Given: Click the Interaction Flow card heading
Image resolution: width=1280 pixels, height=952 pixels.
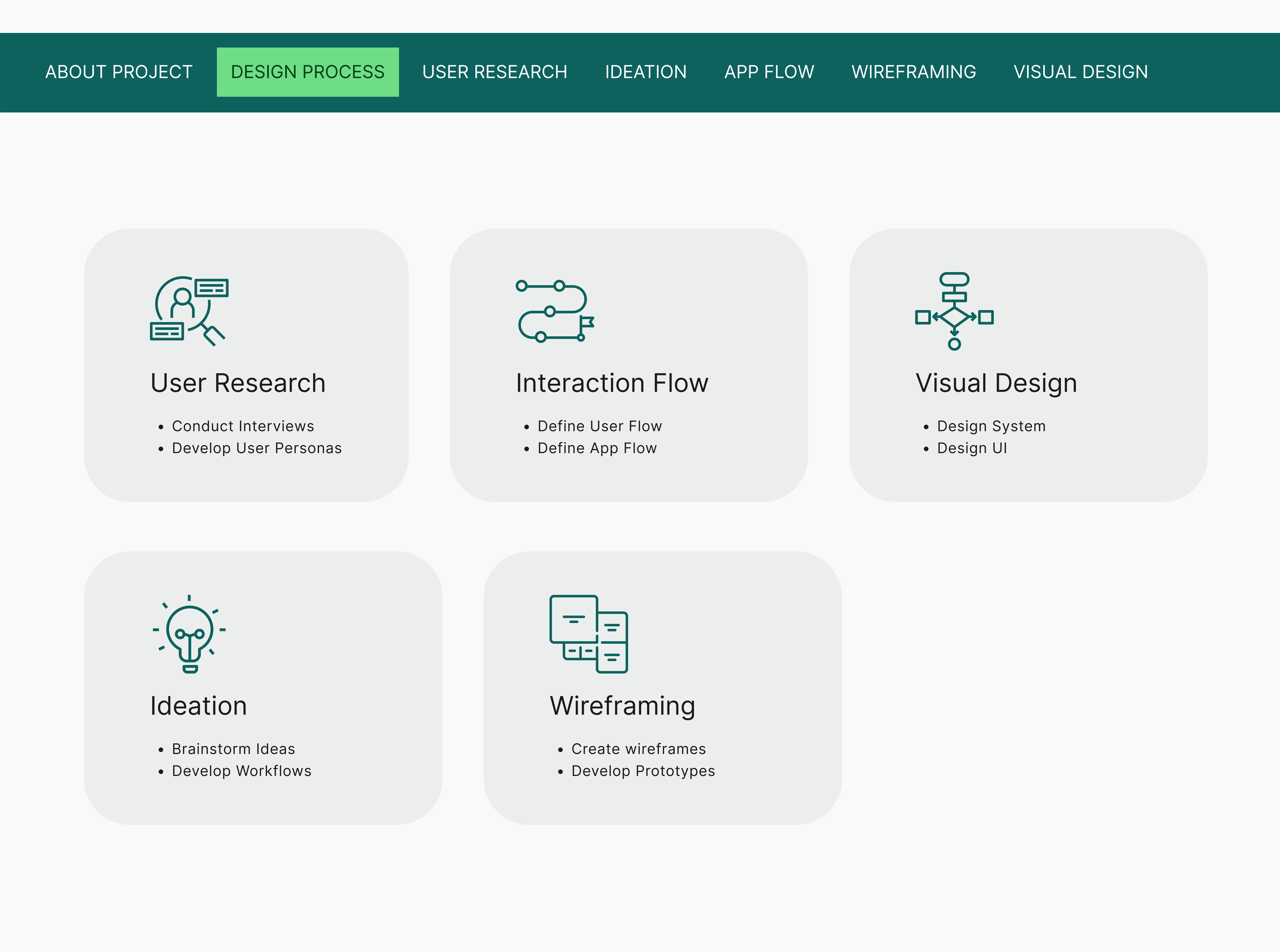Looking at the screenshot, I should click(612, 383).
